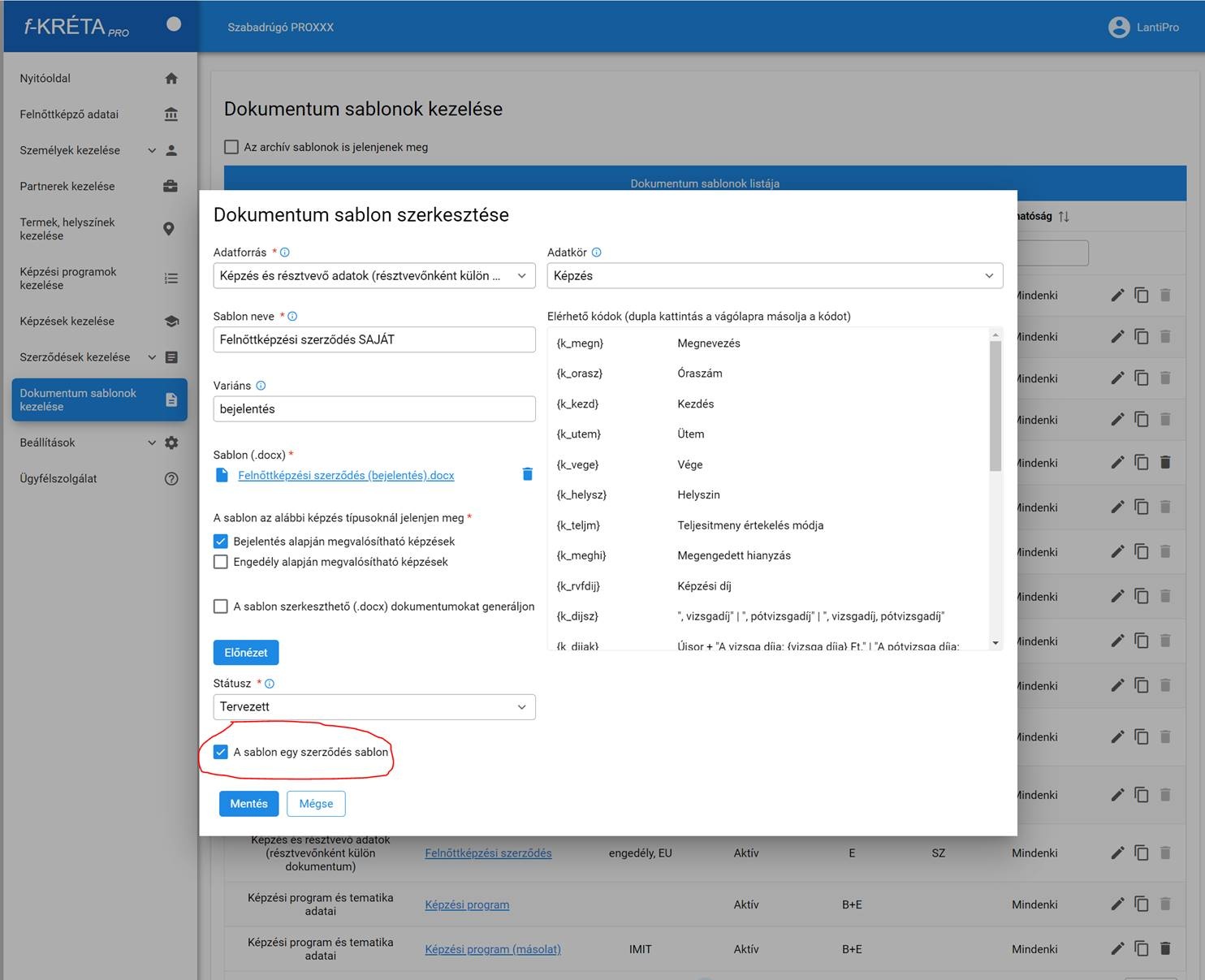Click the docx file icon beside Felnőttképzési szerződés
Viewport: 1205px width, 980px height.
click(x=222, y=475)
